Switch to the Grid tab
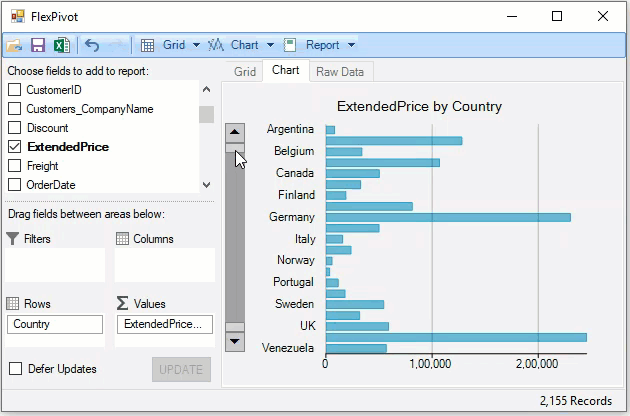This screenshot has width=630, height=416. coord(245,72)
